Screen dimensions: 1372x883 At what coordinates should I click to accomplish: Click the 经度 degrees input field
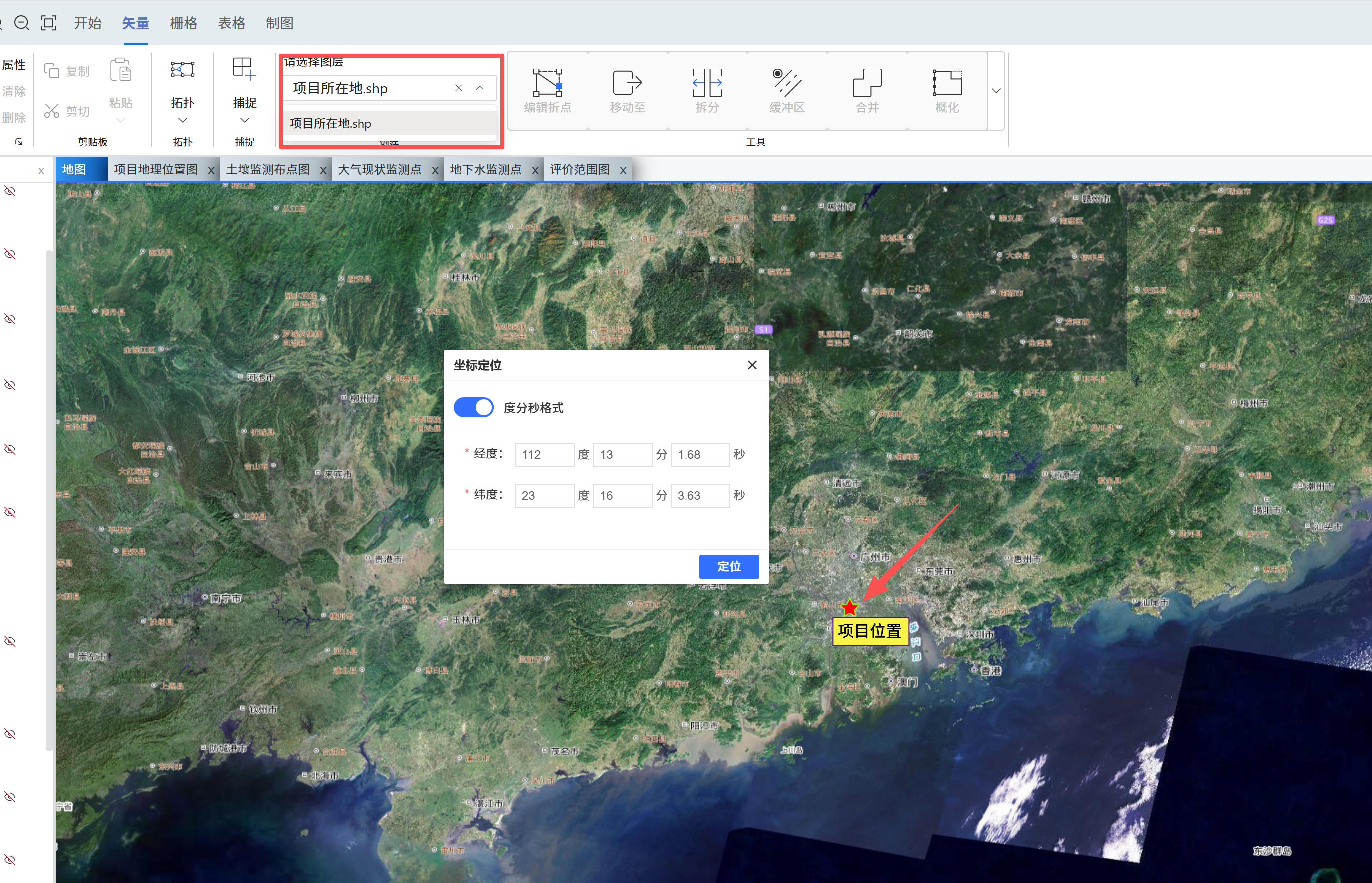click(x=543, y=454)
